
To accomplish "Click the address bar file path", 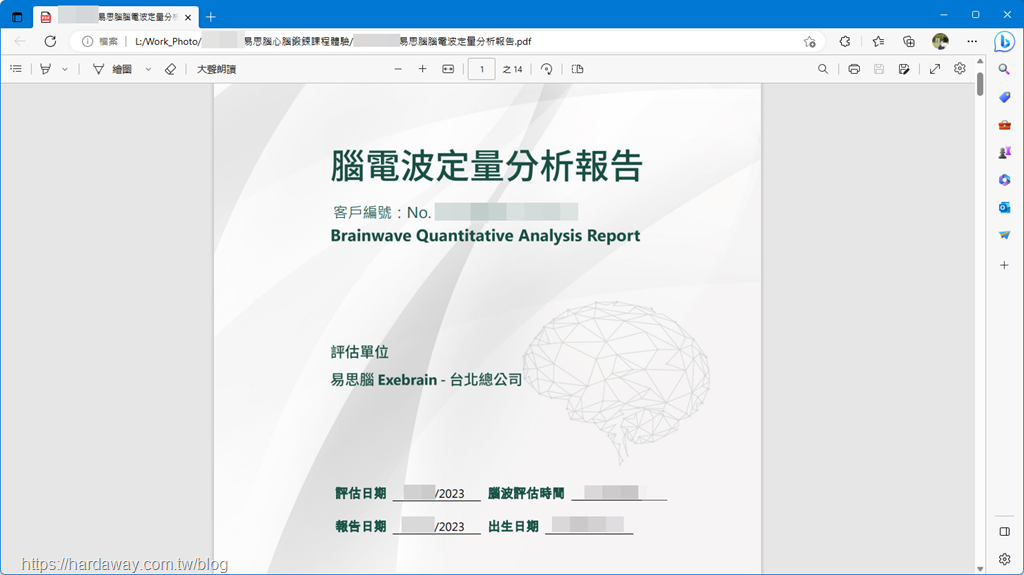I will 333,41.
